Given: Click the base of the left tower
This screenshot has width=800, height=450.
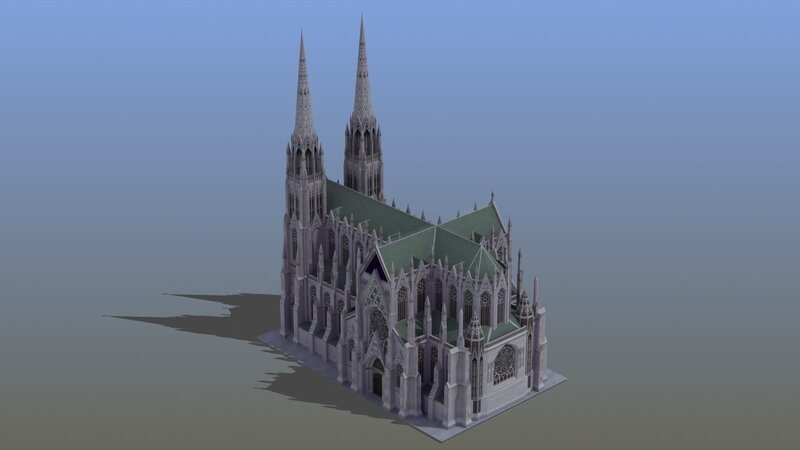Looking at the screenshot, I should pos(292,310).
